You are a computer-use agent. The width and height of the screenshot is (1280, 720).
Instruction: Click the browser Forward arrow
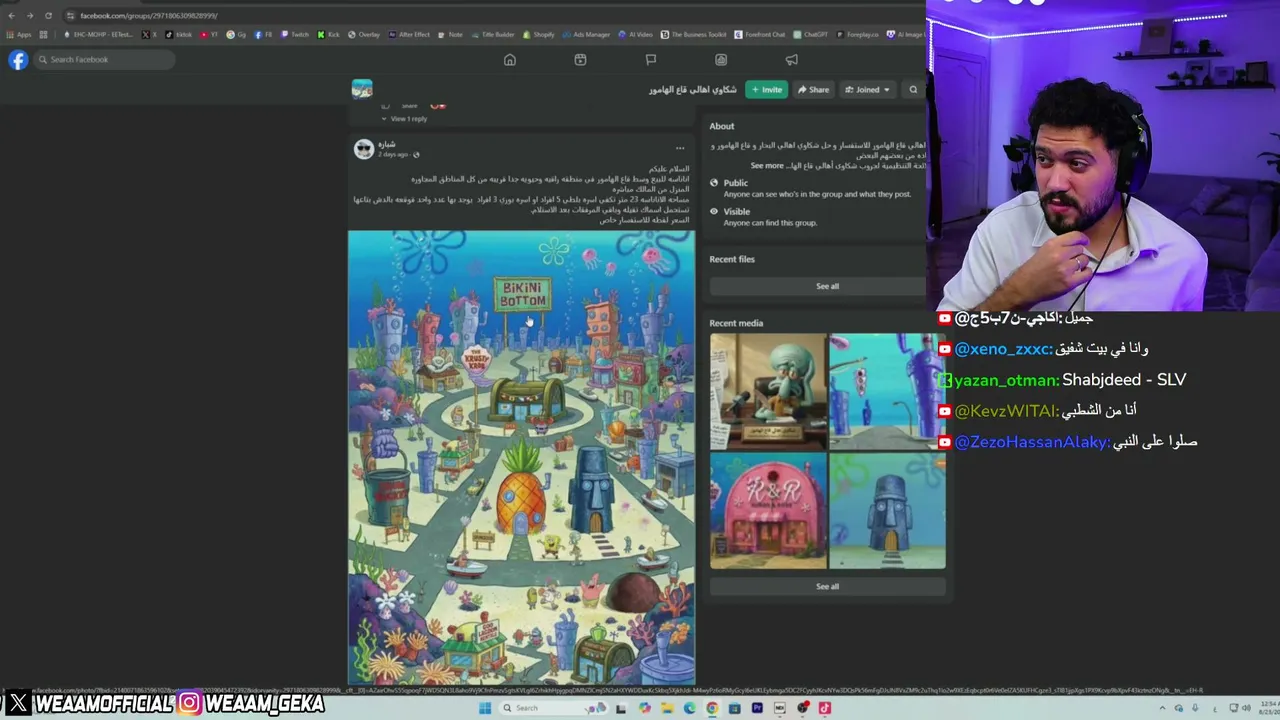30,16
